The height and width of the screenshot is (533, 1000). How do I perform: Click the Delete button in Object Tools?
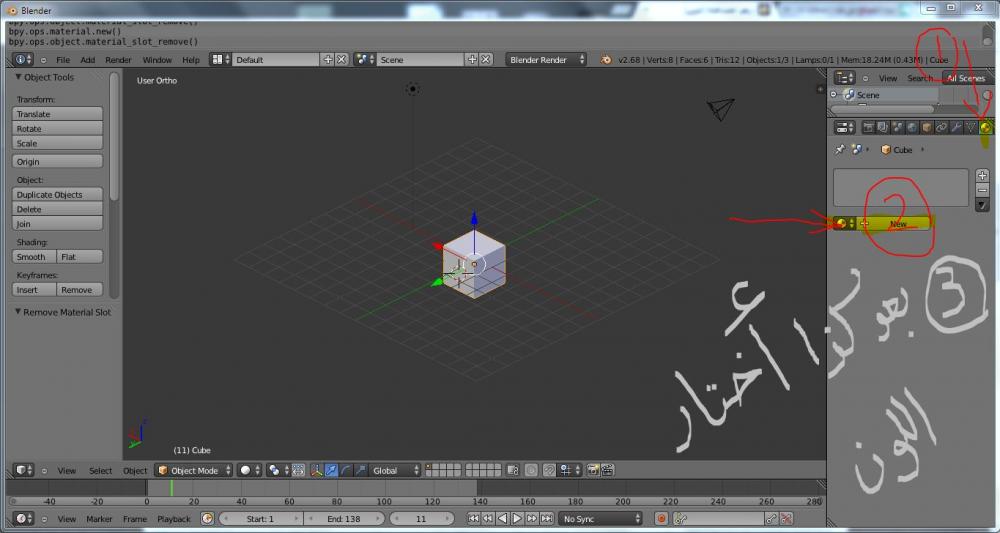[57, 209]
